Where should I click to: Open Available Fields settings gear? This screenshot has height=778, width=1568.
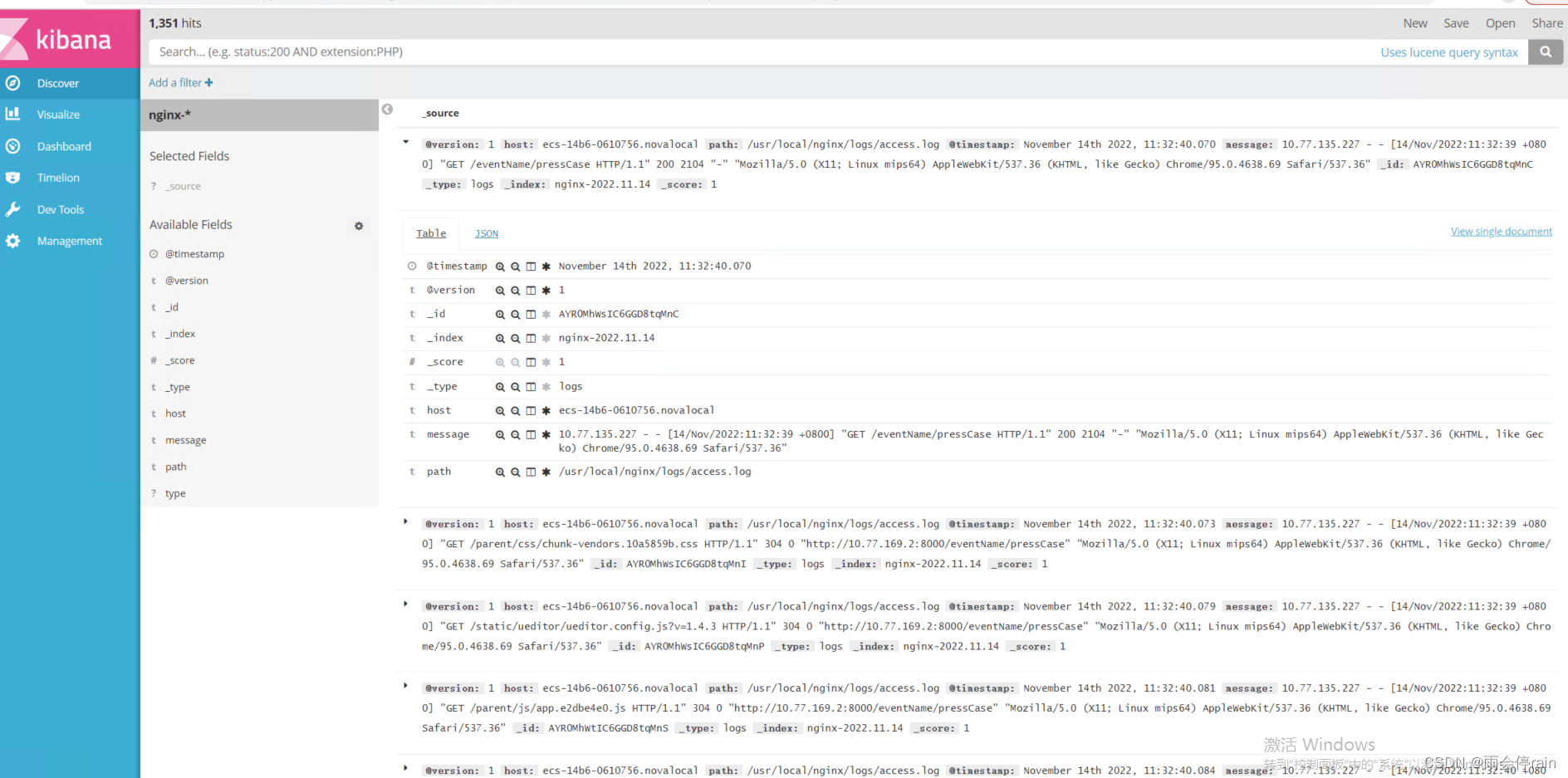pyautogui.click(x=359, y=226)
